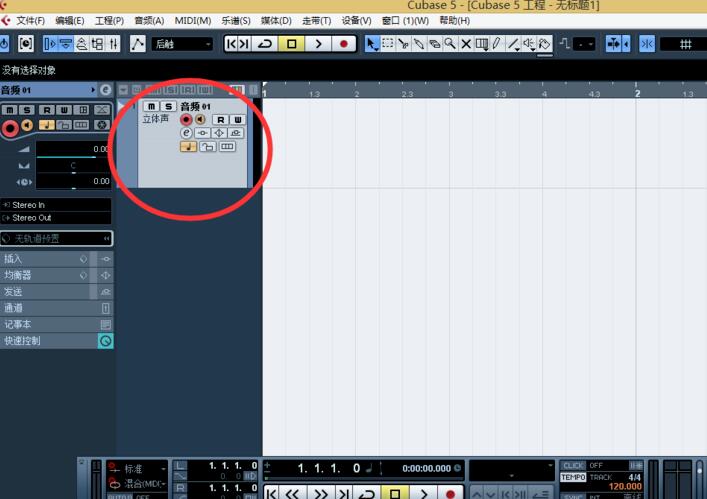Image resolution: width=707 pixels, height=499 pixels.
Task: Open channel settings e button on track 音频 01
Action: (186, 133)
